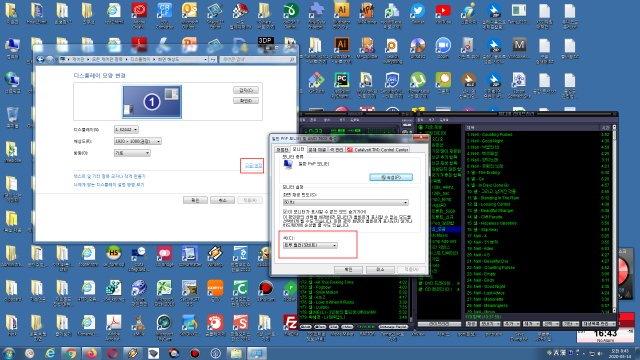Launch Chrome from taskbar

tap(71, 353)
